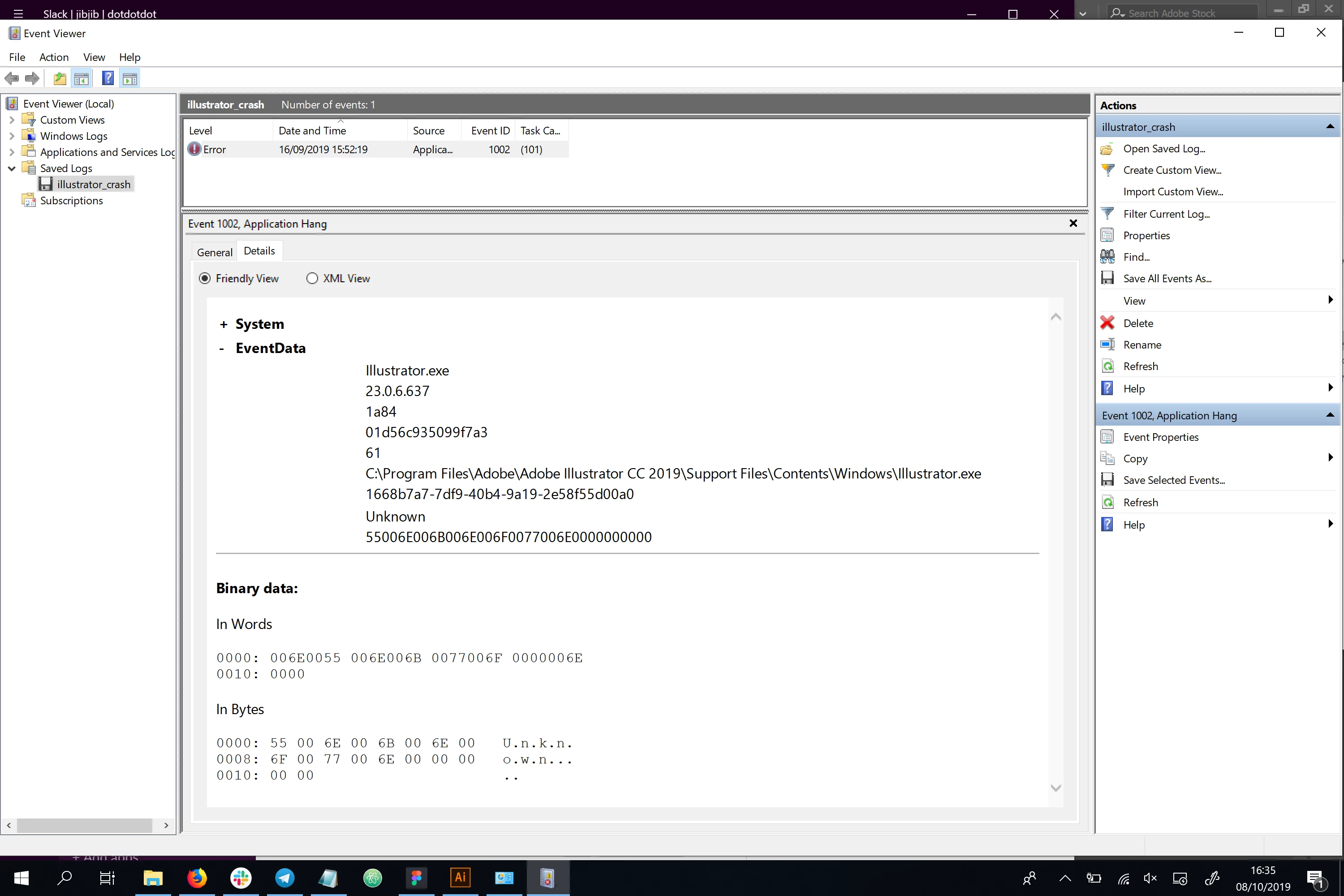
Task: Collapse the Saved Logs tree node
Action: (x=12, y=168)
